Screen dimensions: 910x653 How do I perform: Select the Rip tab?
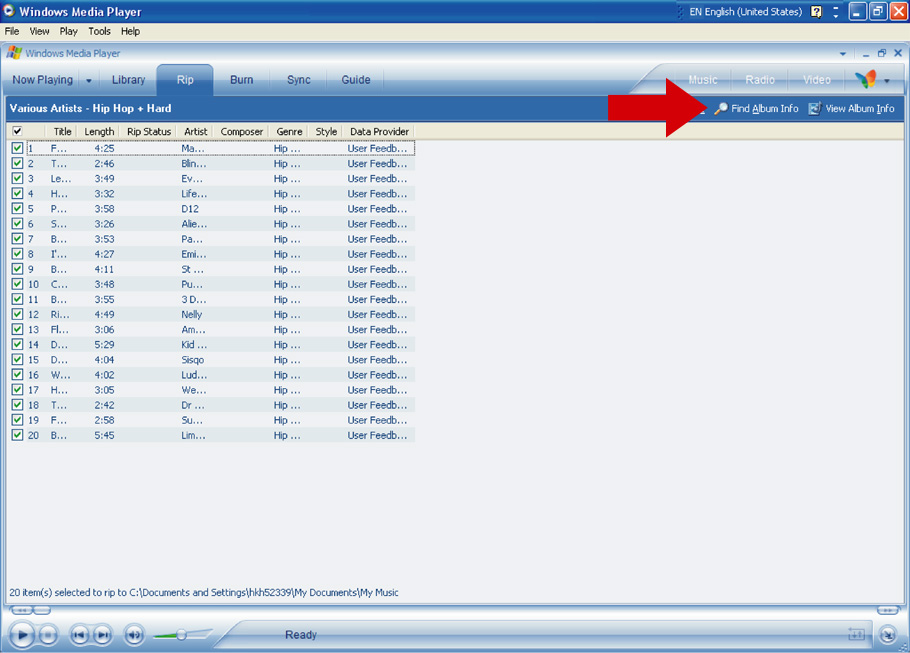click(185, 80)
